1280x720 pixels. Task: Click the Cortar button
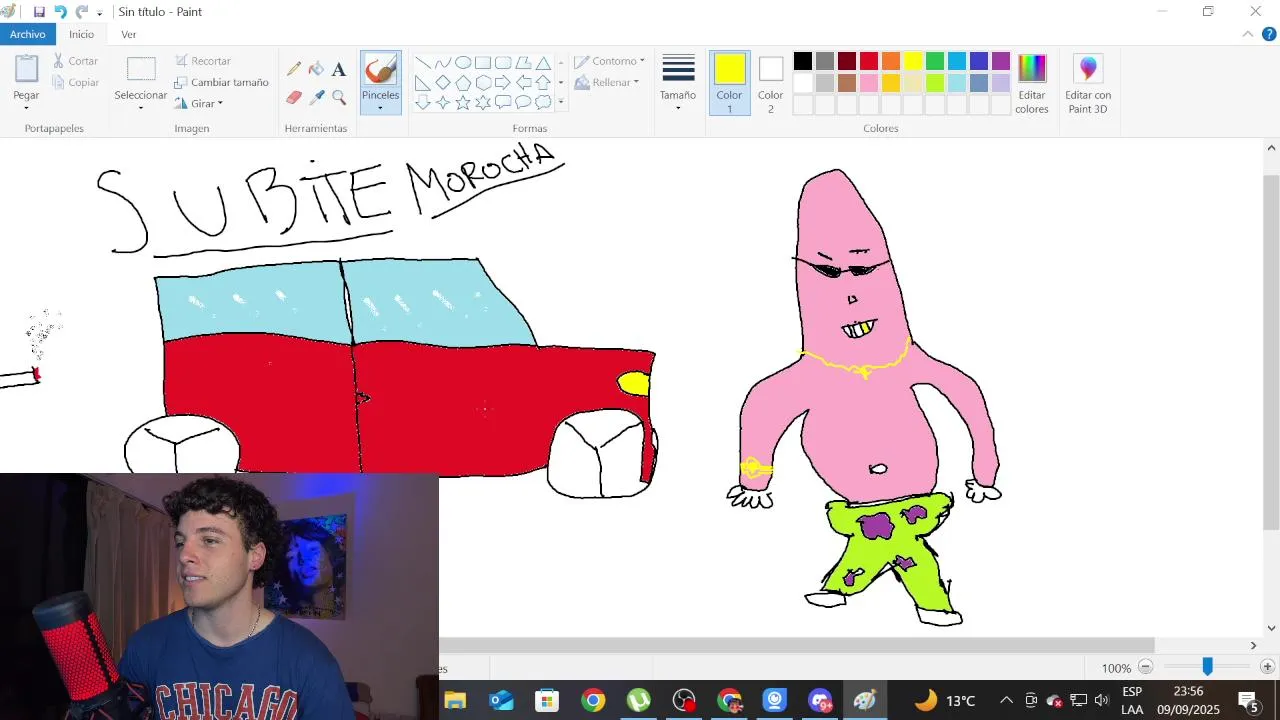76,61
